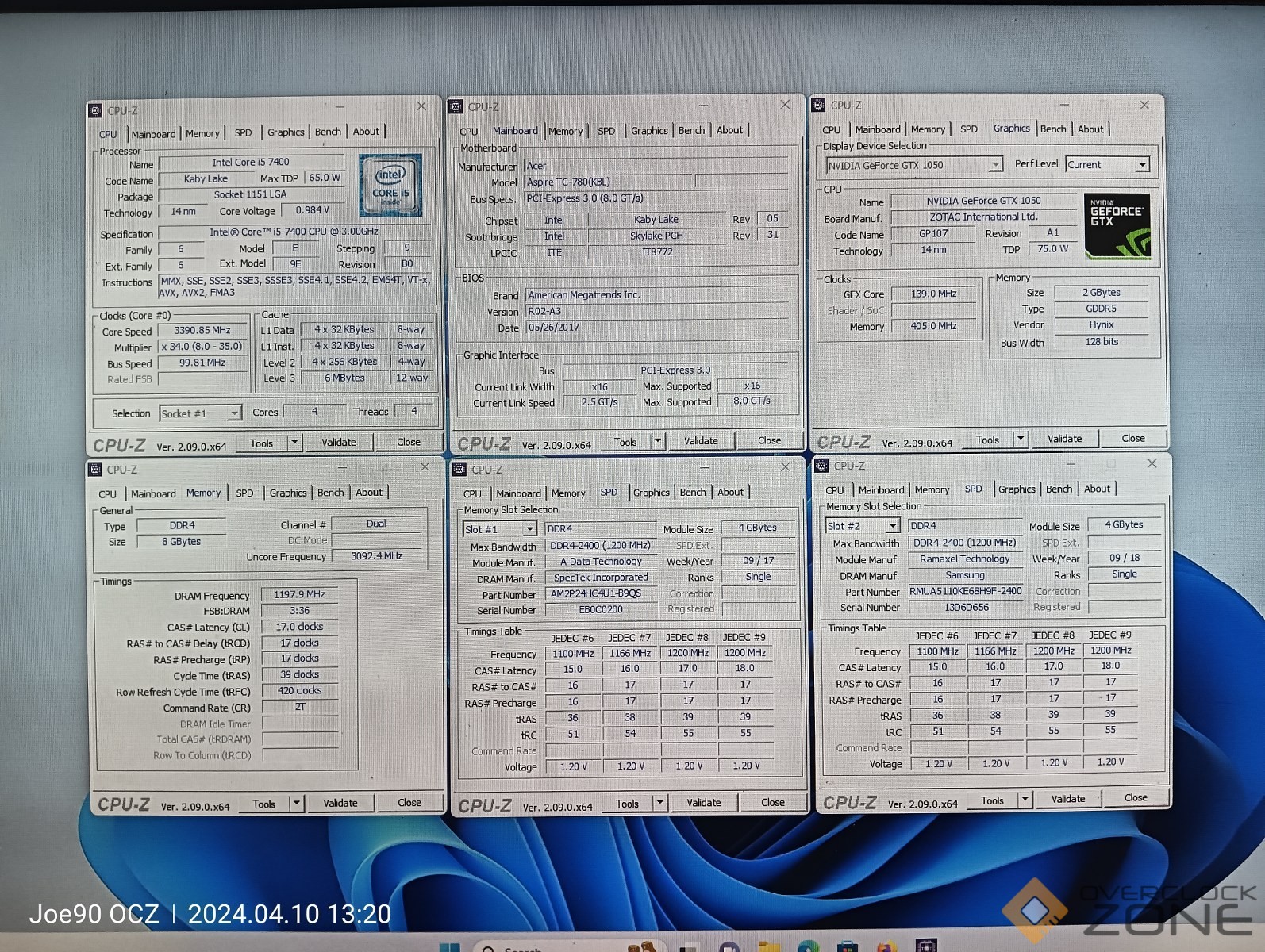Image resolution: width=1265 pixels, height=952 pixels.
Task: Open Graphics tab in Slot #2 window
Action: pos(1017,489)
